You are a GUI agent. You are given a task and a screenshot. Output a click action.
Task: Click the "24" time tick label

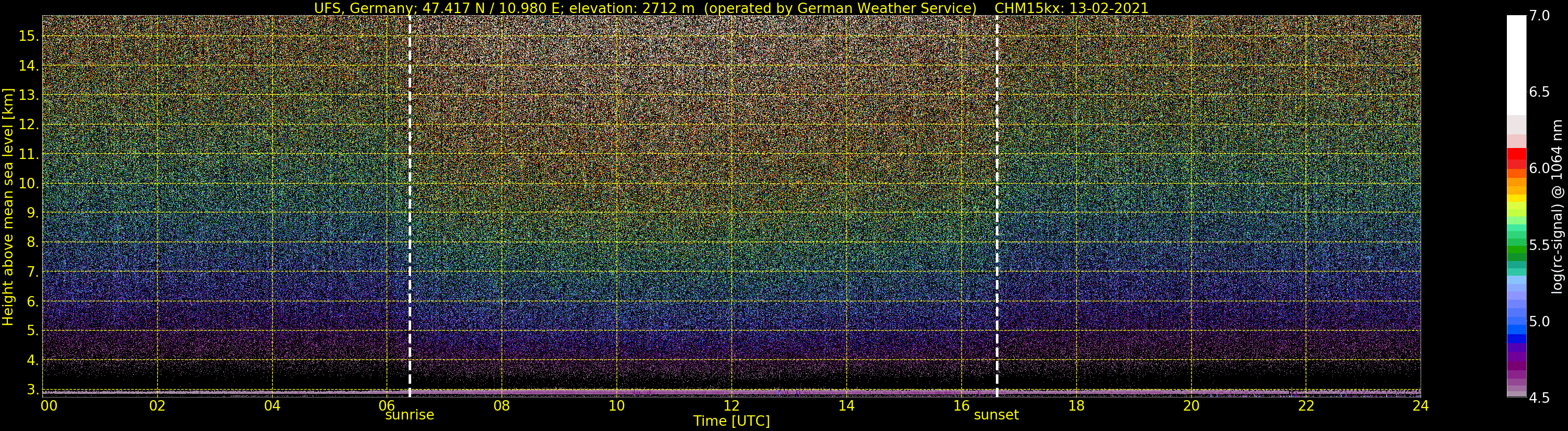coord(1421,406)
